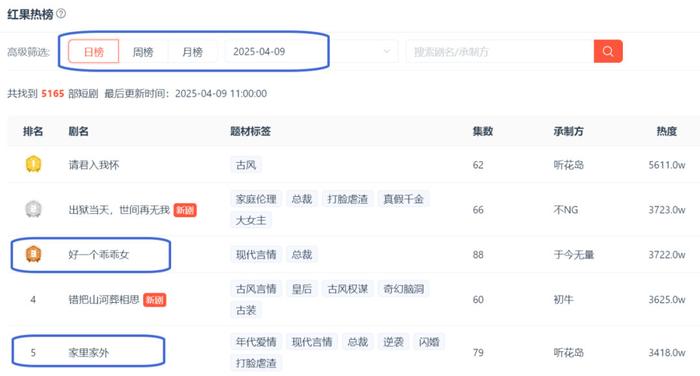Select the bronze third-place medal icon
Screen dimensions: 700x376
point(33,254)
